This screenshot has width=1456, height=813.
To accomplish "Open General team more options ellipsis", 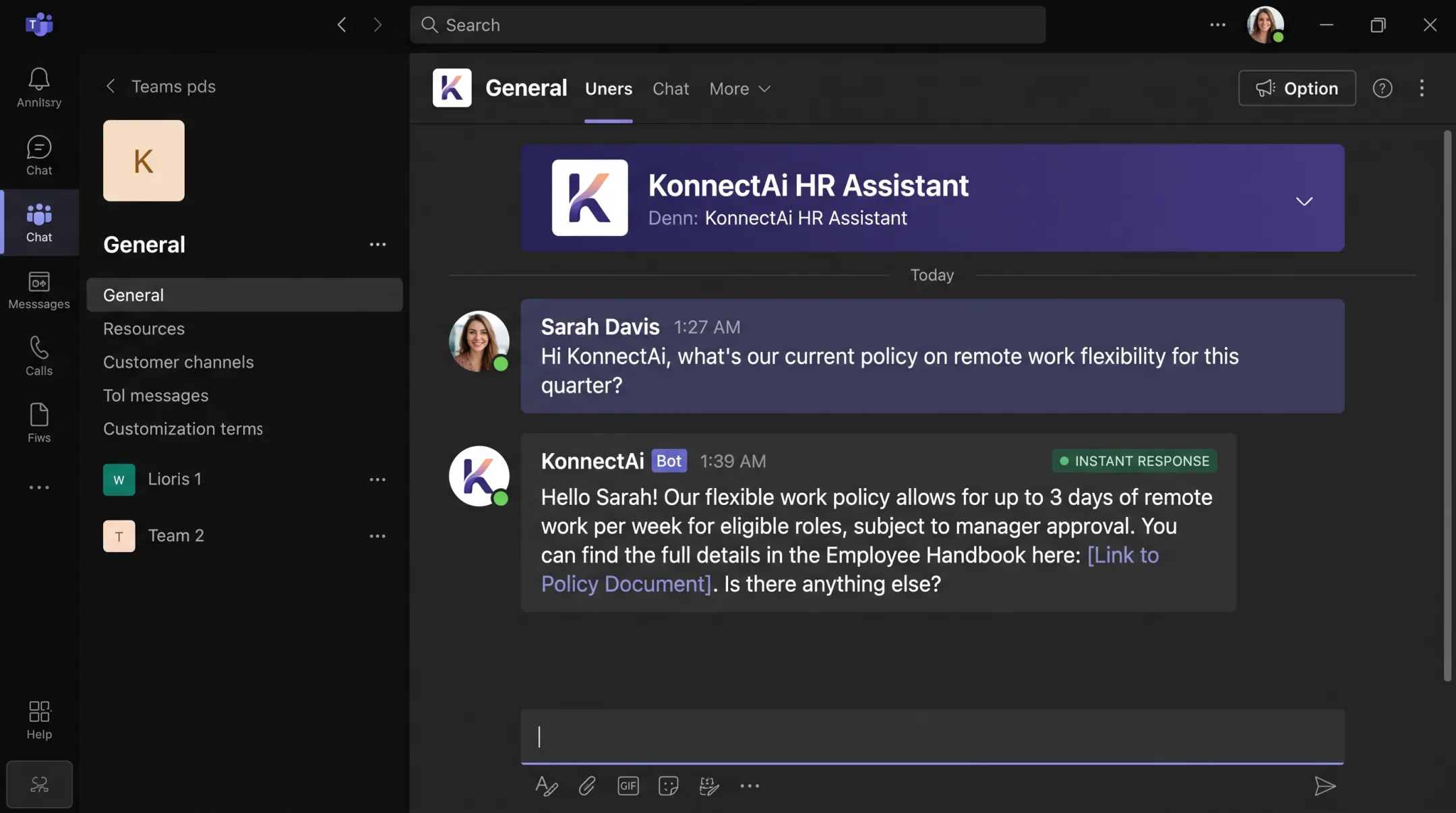I will (x=377, y=245).
